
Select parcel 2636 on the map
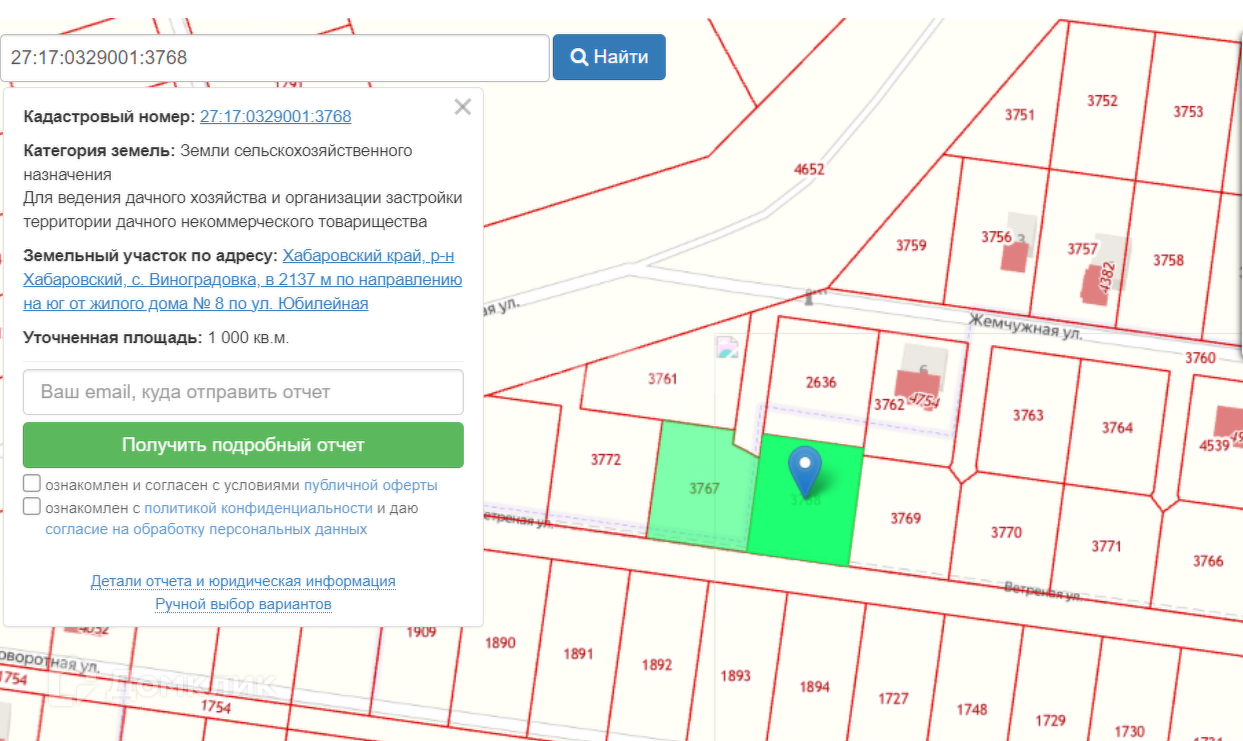820,382
